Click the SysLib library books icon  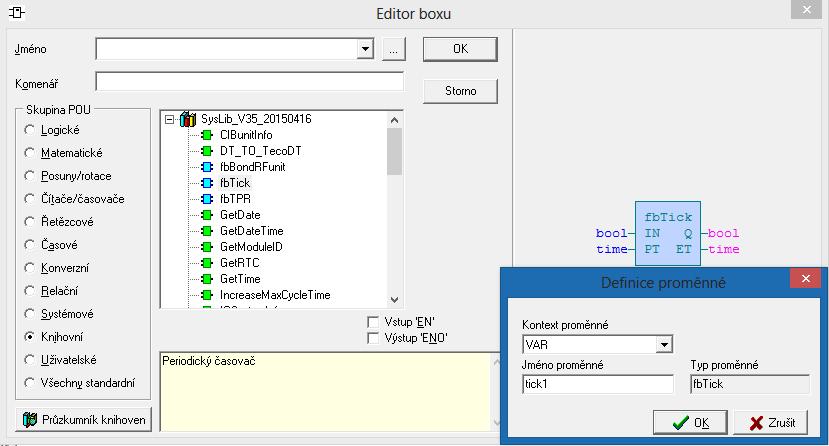tap(188, 119)
